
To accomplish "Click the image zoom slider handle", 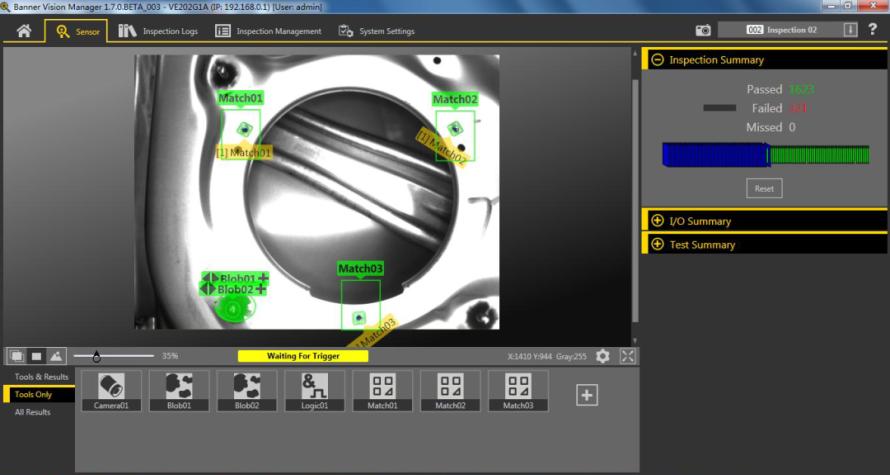I will click(96, 356).
